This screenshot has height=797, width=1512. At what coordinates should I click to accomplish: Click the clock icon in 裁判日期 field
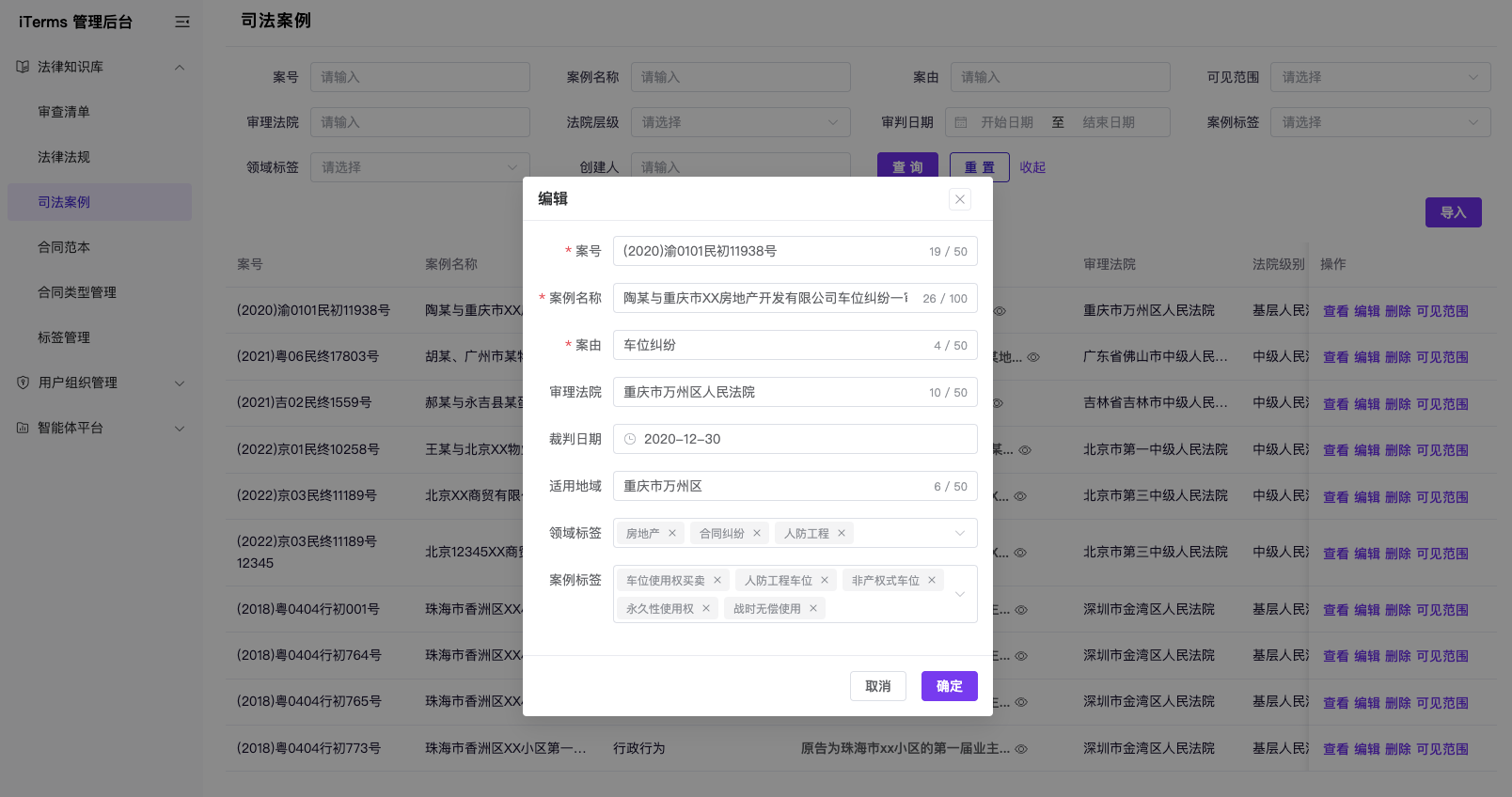(x=630, y=439)
